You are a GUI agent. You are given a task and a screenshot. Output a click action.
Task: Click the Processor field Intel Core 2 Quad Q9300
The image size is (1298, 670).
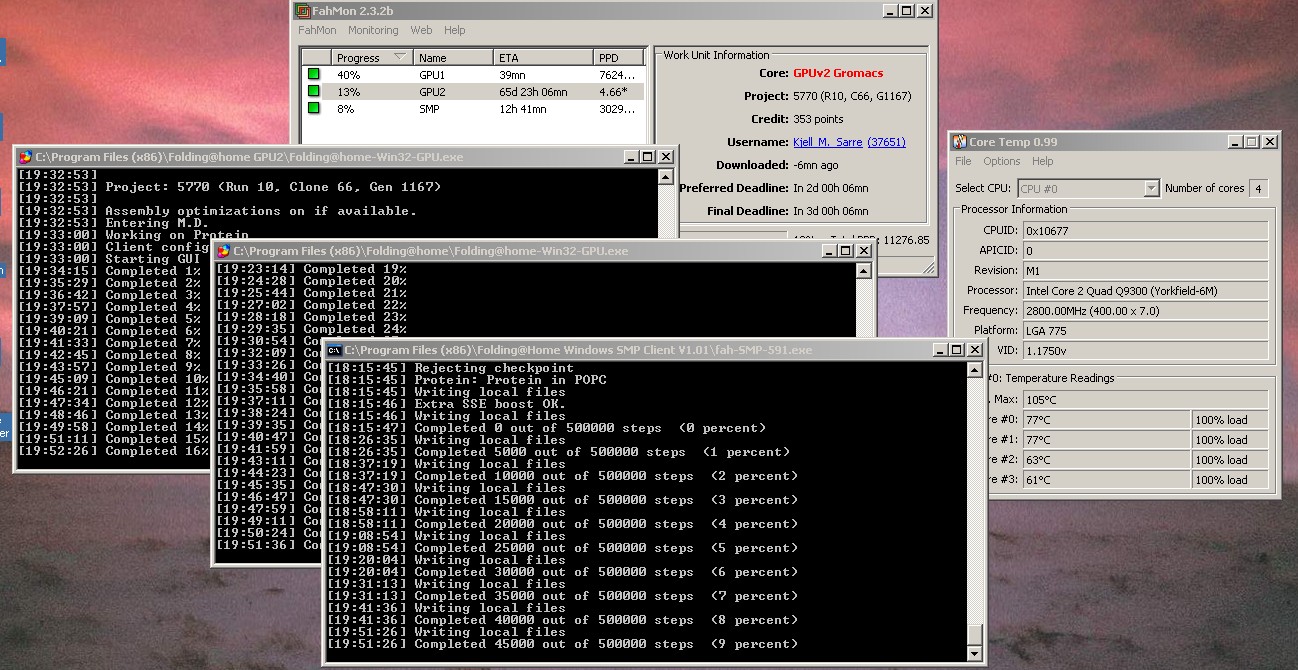[x=1145, y=291]
